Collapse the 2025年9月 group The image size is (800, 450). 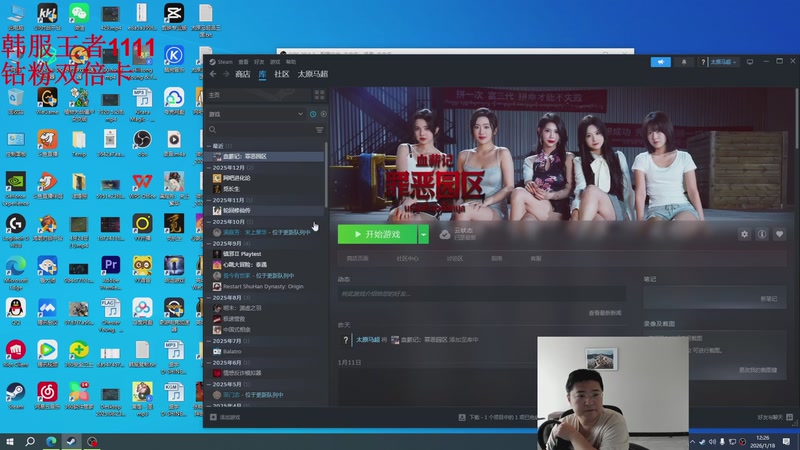tap(209, 243)
